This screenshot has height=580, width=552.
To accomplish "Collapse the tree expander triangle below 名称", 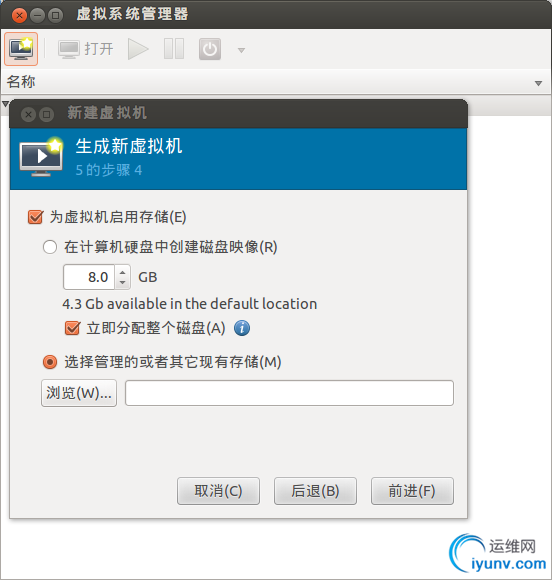I will click(5, 104).
